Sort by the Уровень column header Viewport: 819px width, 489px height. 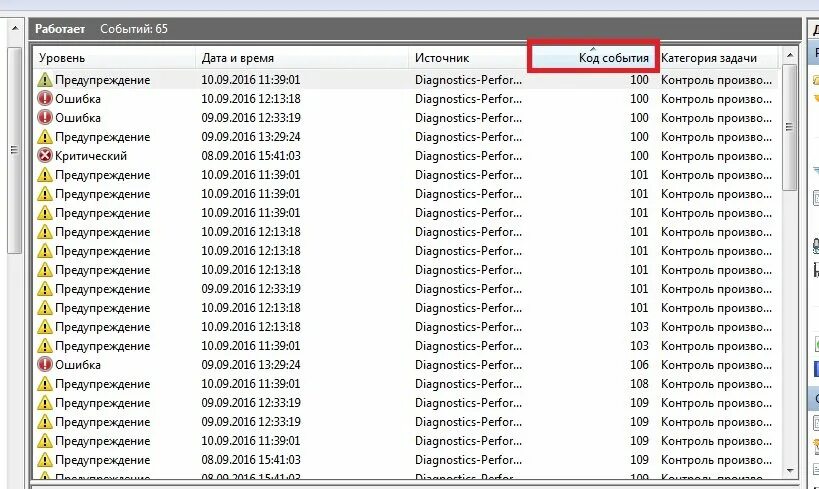pyautogui.click(x=114, y=58)
